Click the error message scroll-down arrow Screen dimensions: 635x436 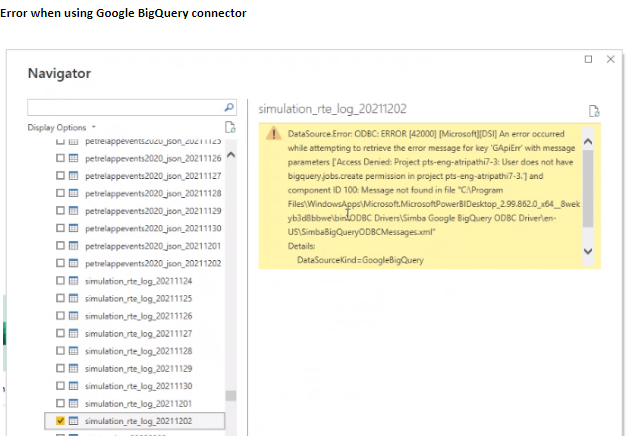588,251
